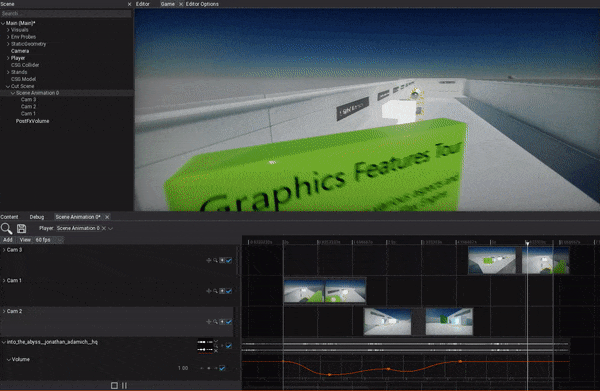Mute the into_the_abyss audio track checkbox

point(229,346)
